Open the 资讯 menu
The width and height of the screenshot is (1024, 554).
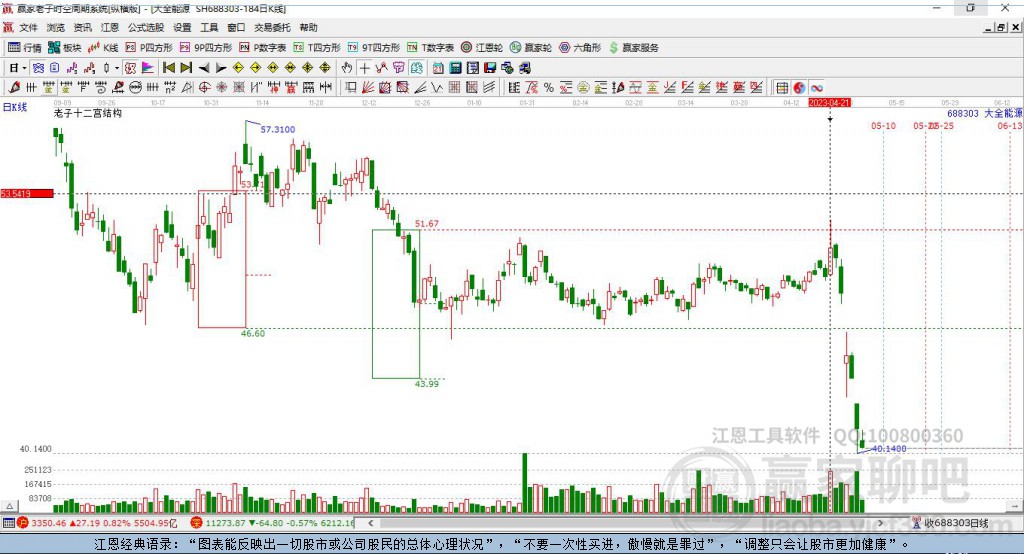click(x=82, y=27)
